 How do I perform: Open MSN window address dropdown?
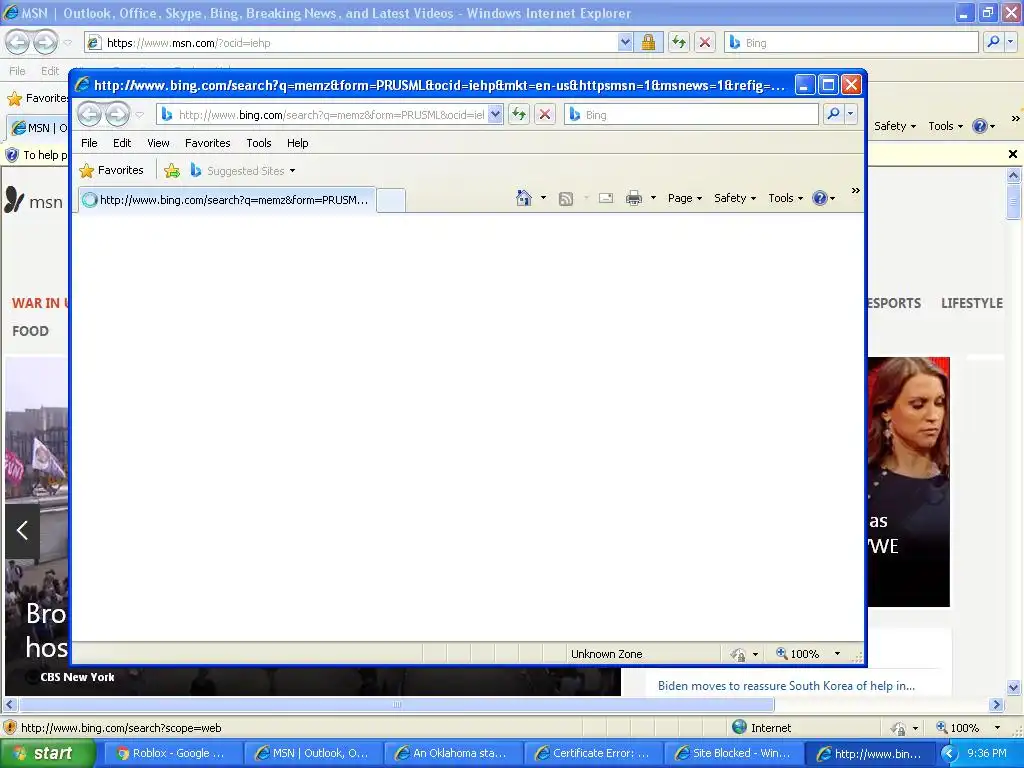[625, 42]
